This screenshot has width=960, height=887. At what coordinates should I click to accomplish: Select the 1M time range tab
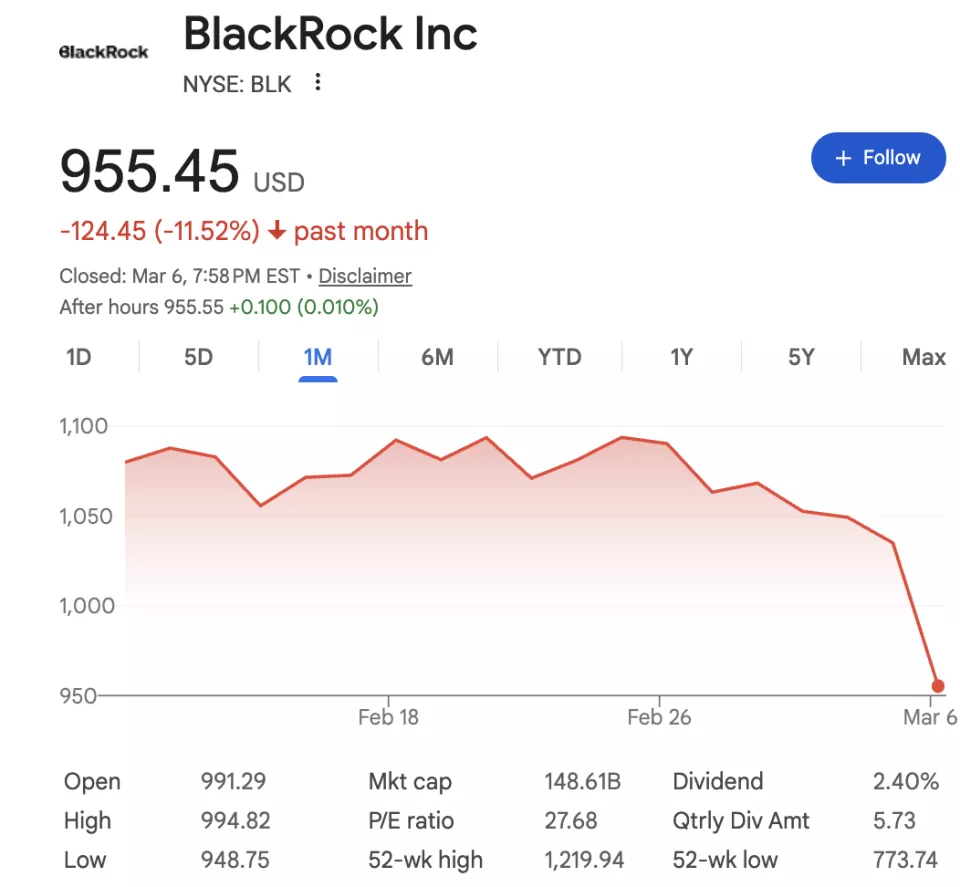point(317,357)
